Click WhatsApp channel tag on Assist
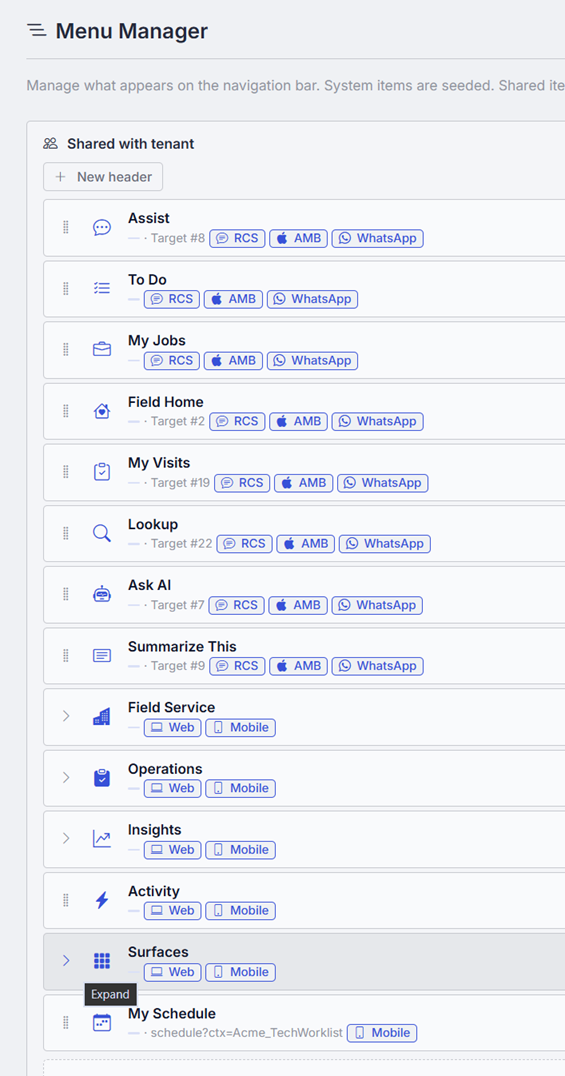Viewport: 565px width, 1076px height. click(x=378, y=238)
